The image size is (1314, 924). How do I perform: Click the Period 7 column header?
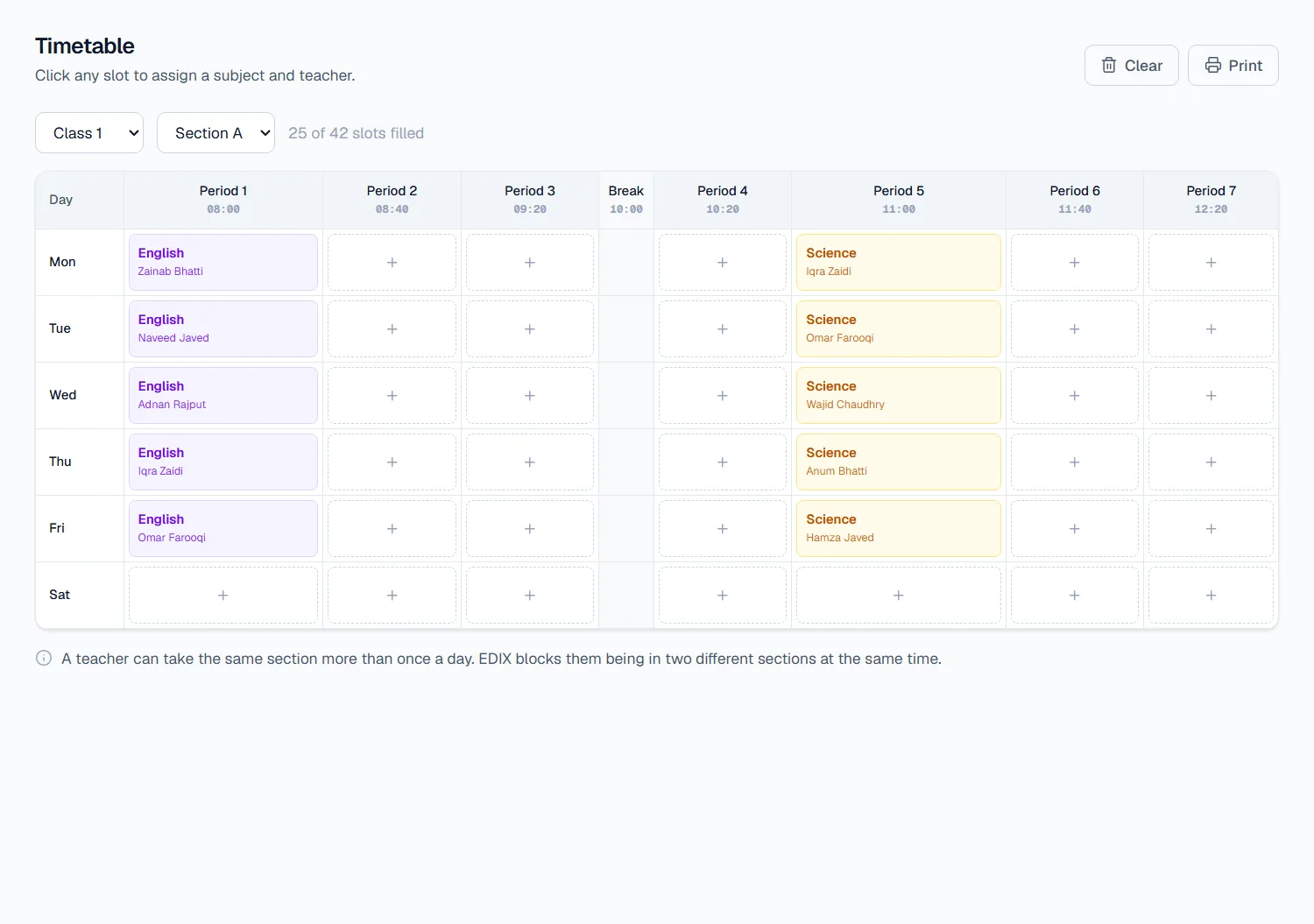(1211, 200)
